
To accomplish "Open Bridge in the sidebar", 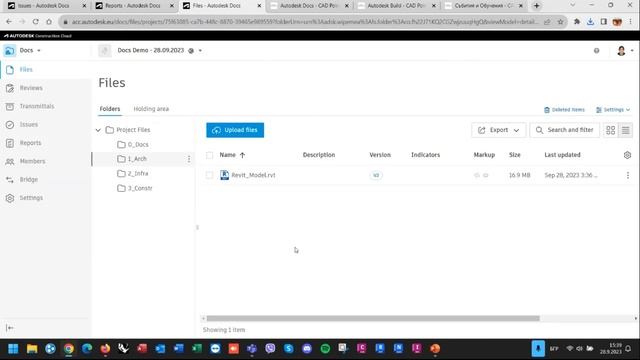I will [29, 180].
